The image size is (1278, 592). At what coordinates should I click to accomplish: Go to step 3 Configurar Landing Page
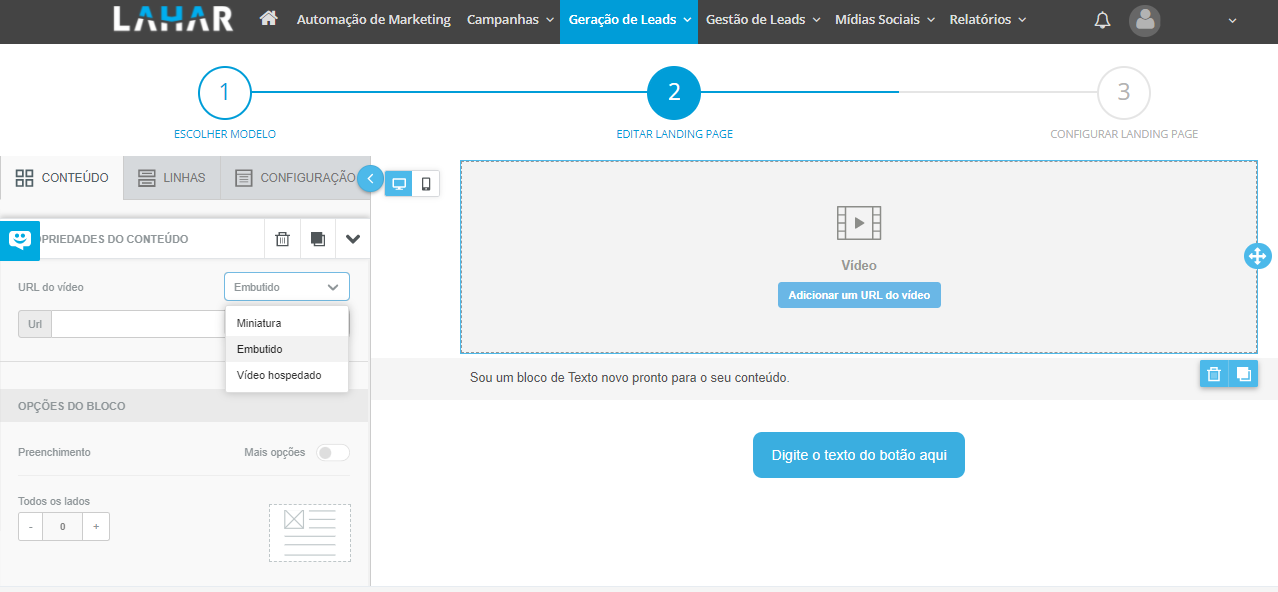click(1124, 93)
